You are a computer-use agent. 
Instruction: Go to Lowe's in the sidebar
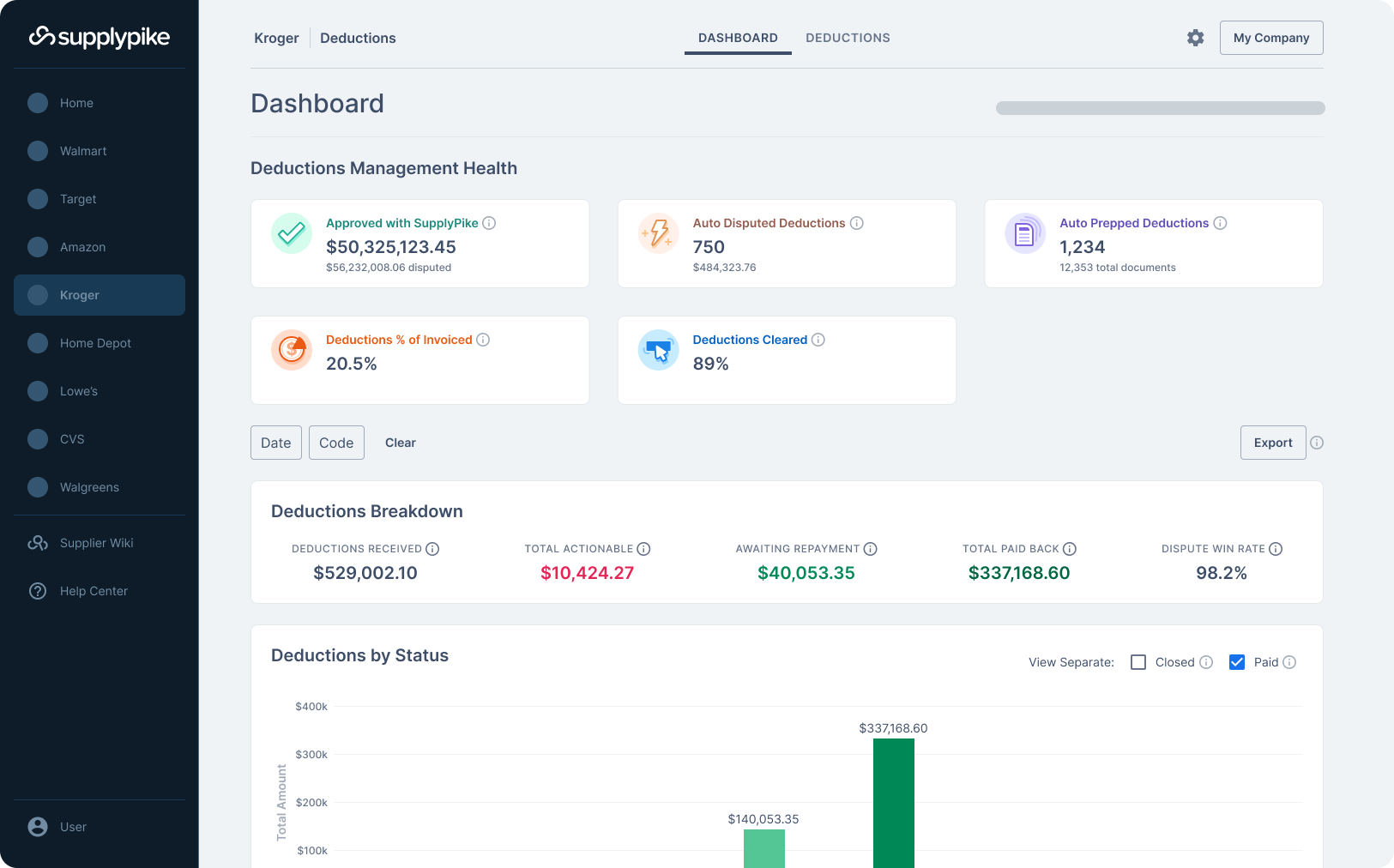[100, 391]
